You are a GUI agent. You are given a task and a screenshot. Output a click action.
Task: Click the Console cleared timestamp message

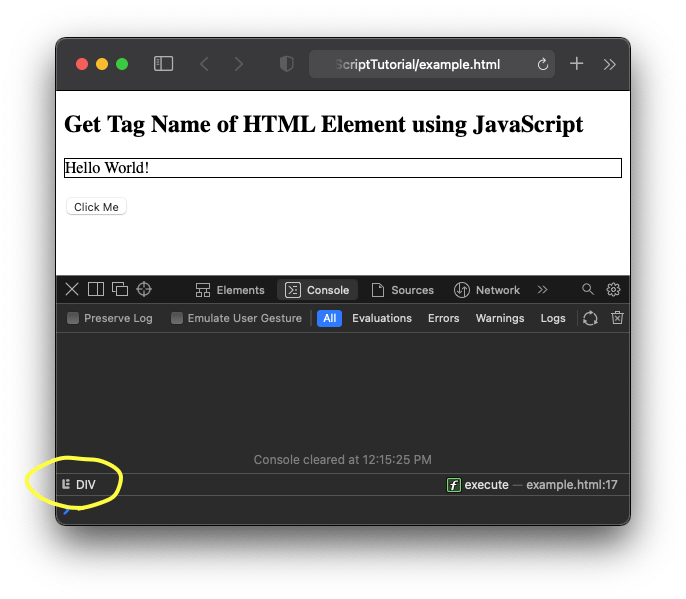click(343, 459)
